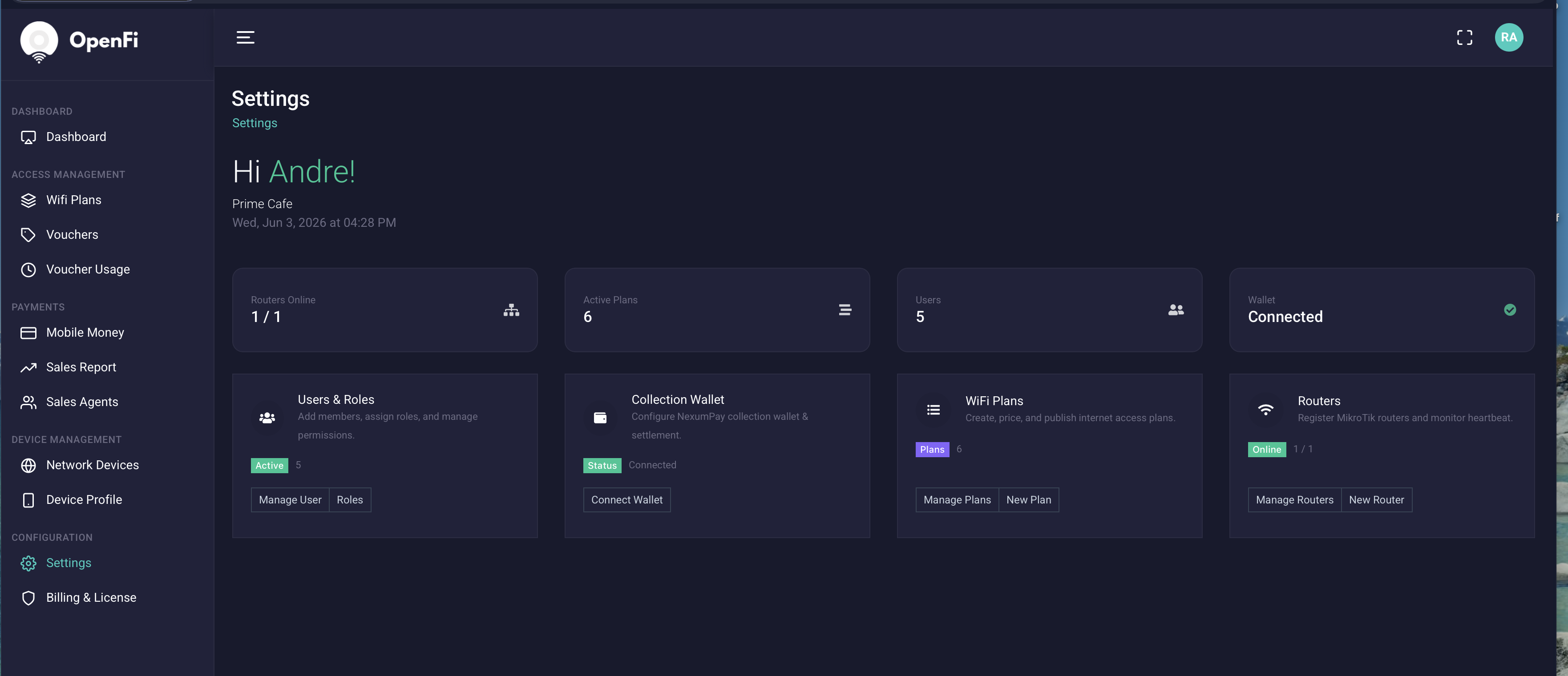This screenshot has width=1568, height=676.
Task: Select Settings label in sidebar
Action: [69, 563]
